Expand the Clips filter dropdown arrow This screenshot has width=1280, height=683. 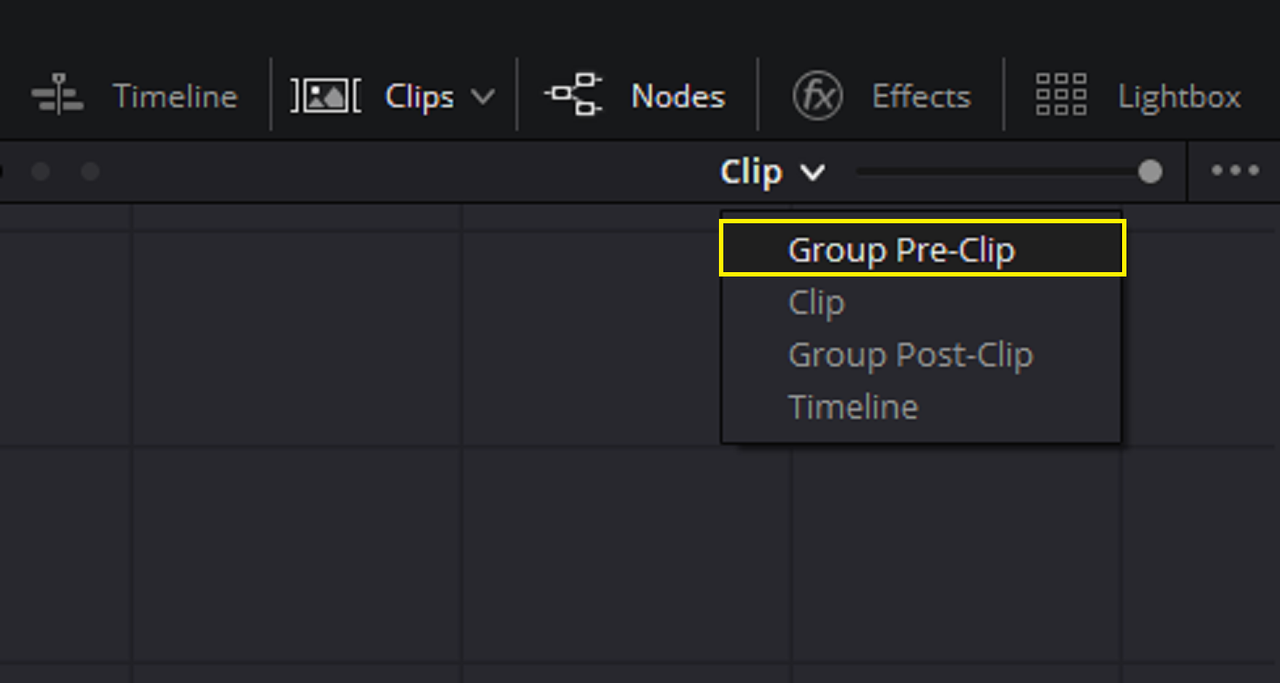tap(483, 97)
